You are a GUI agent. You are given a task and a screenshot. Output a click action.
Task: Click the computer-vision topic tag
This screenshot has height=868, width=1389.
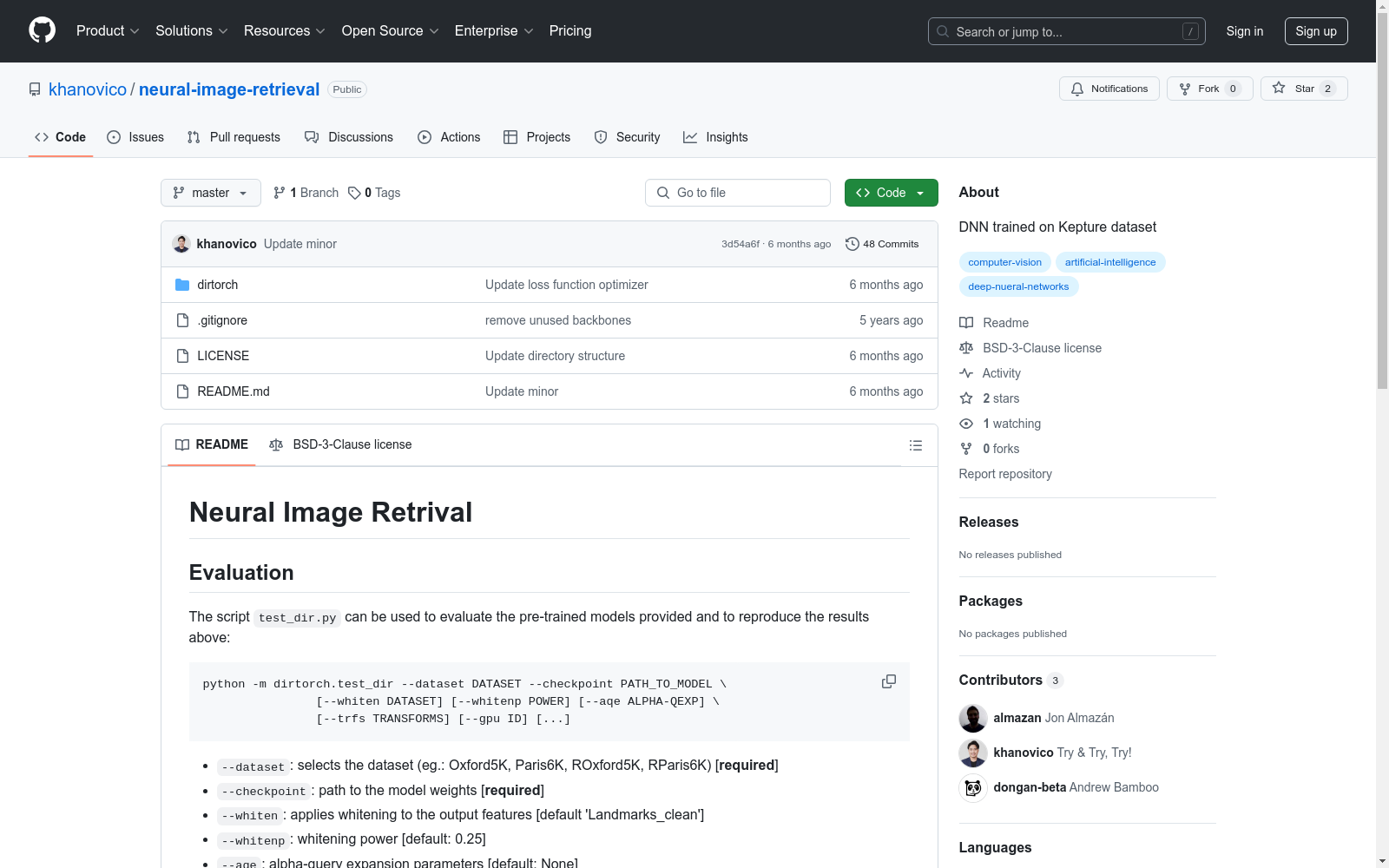[x=1005, y=262]
